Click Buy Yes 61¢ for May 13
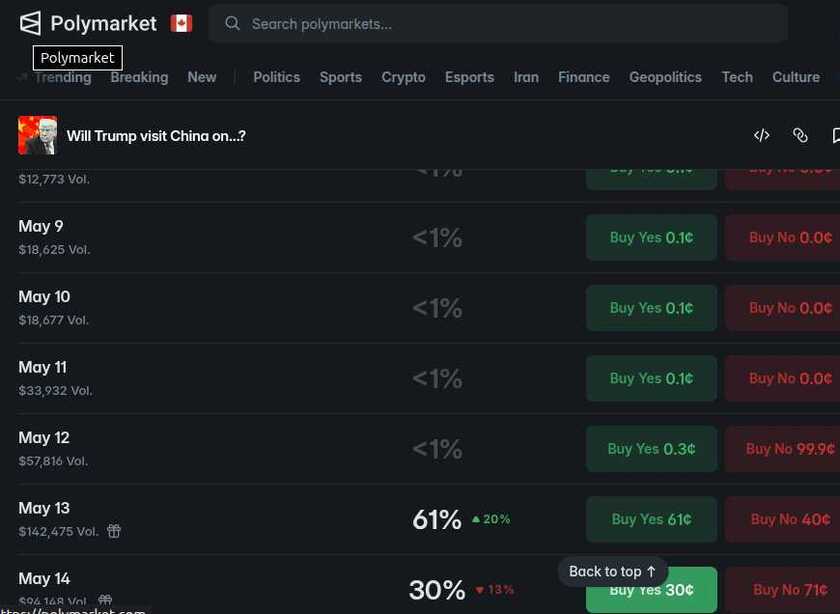Screen dimensions: 840x614 point(651,519)
